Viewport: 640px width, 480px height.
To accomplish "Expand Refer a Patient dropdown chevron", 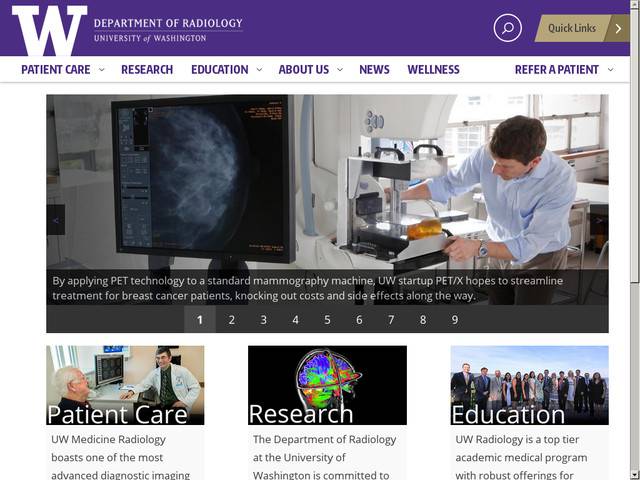I will tap(610, 69).
